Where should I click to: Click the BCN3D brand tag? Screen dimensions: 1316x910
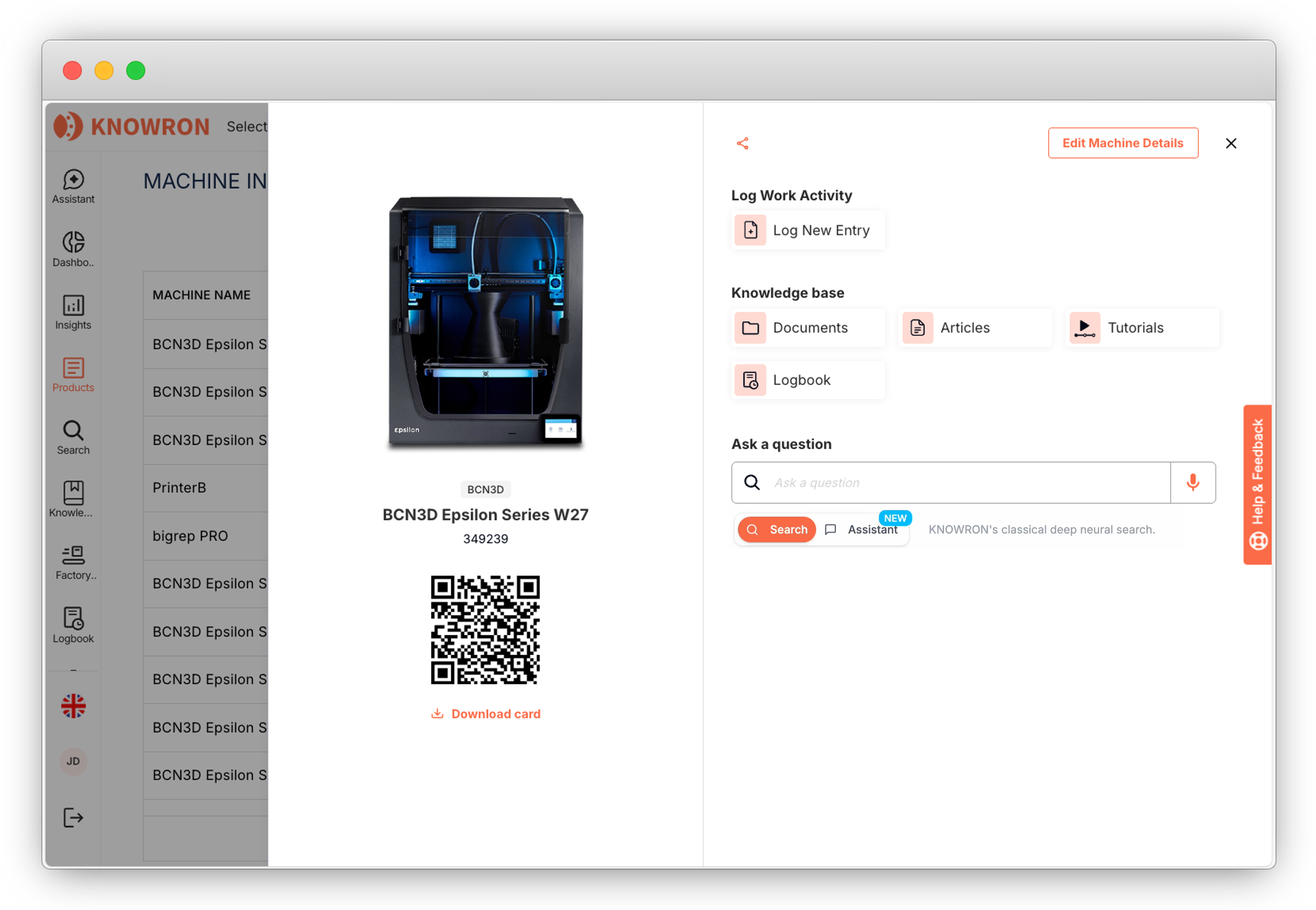click(486, 490)
